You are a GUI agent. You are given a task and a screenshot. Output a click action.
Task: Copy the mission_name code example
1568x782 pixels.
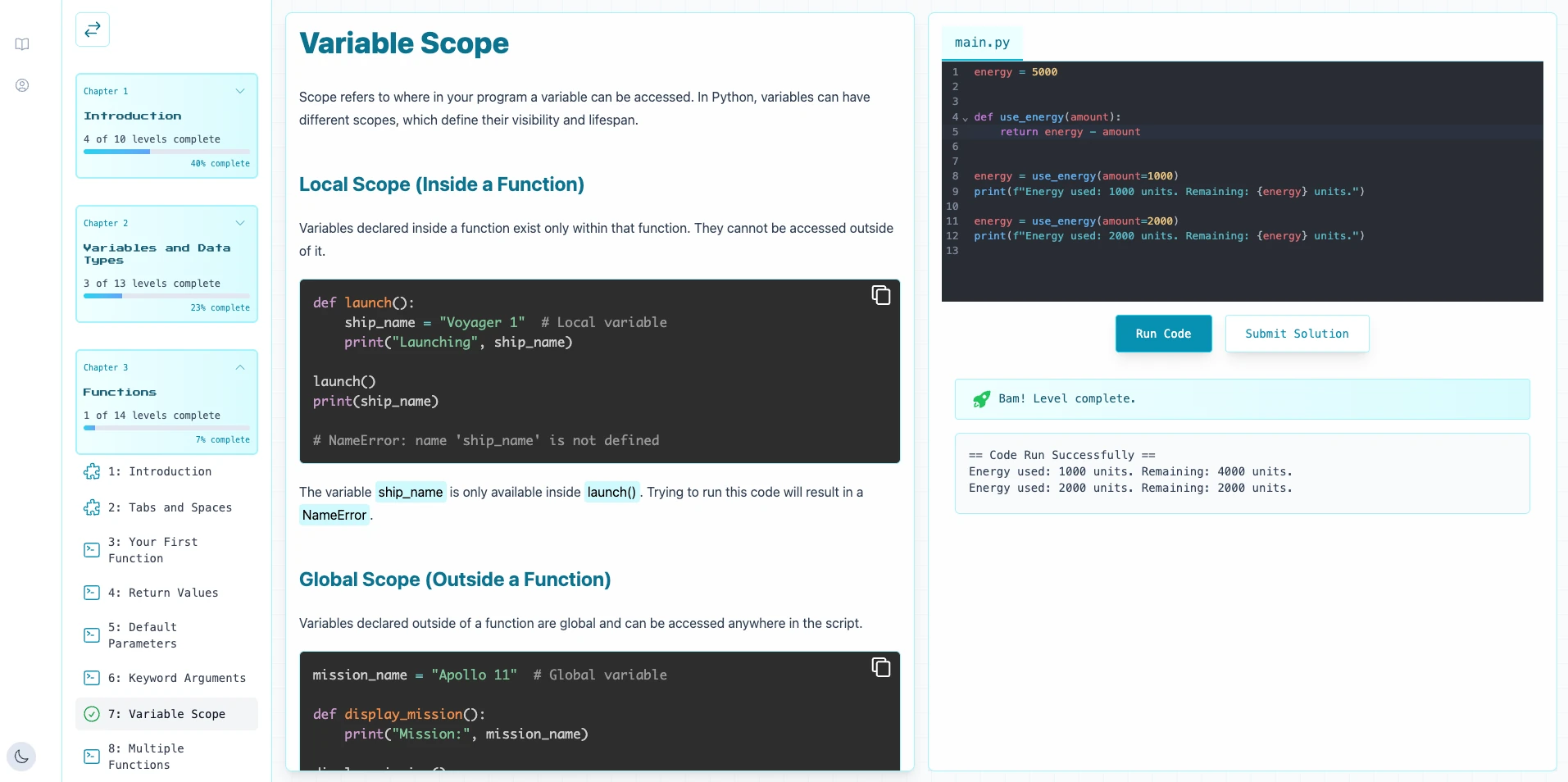[x=880, y=667]
